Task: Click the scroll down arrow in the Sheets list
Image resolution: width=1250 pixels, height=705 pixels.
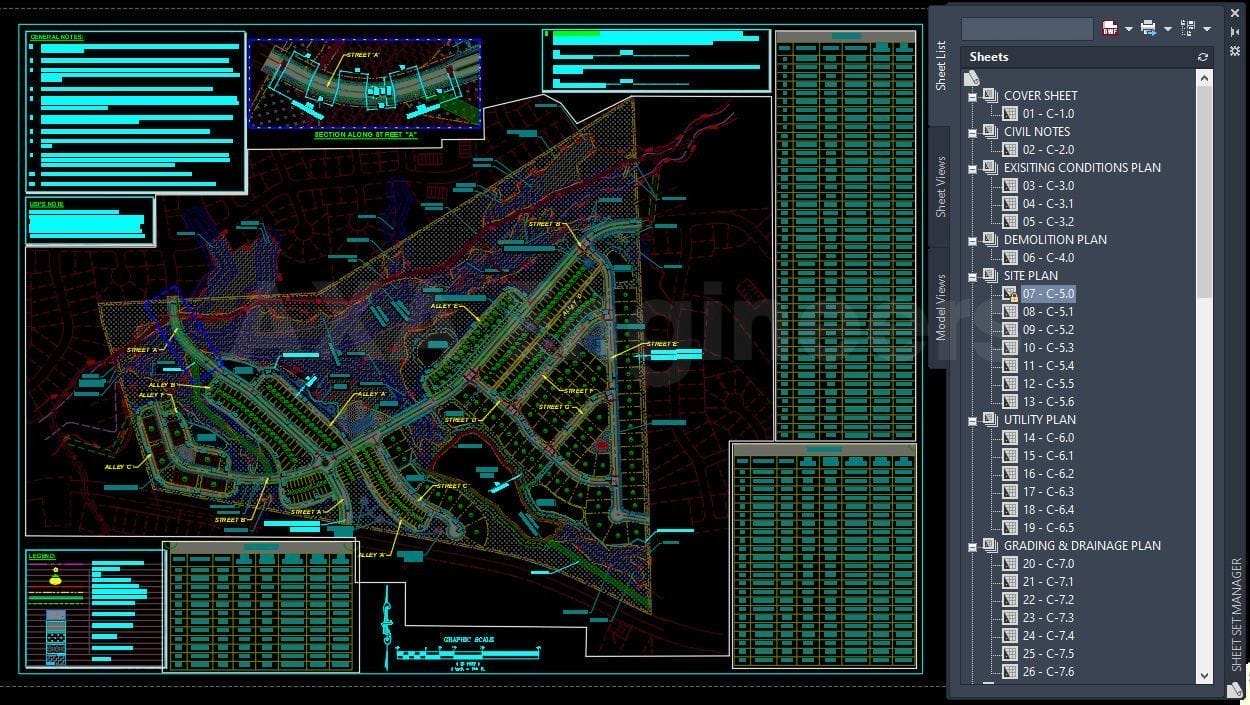Action: [x=1204, y=676]
